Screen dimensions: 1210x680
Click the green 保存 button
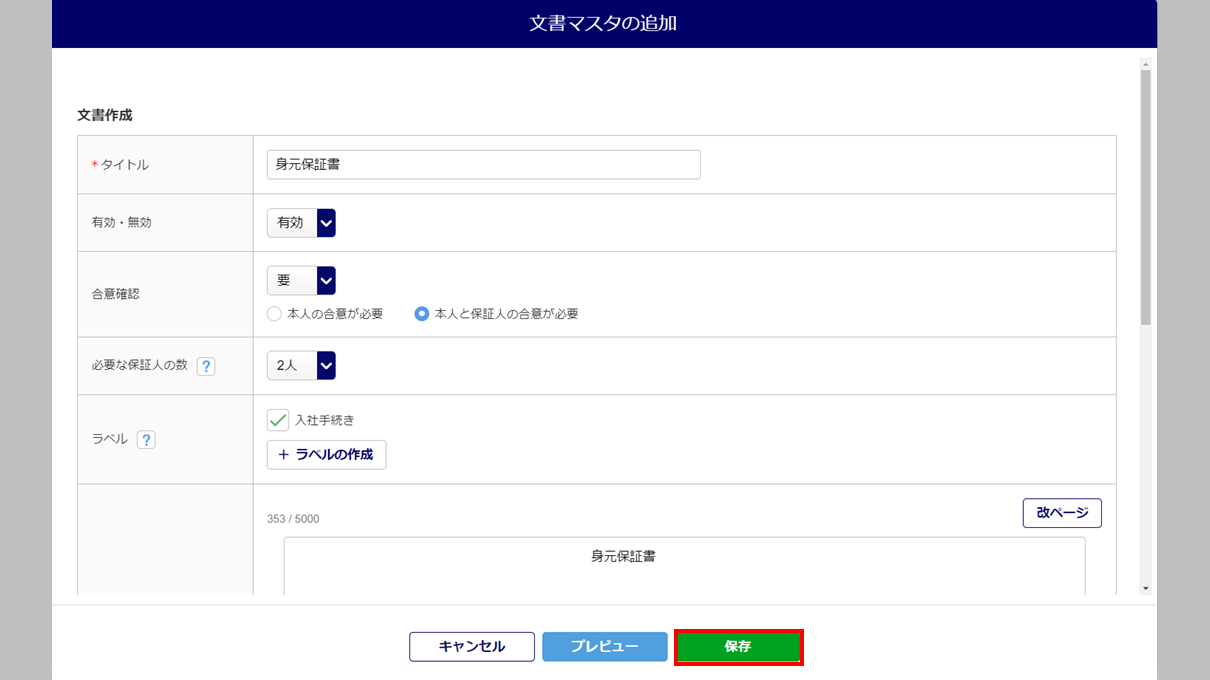738,647
